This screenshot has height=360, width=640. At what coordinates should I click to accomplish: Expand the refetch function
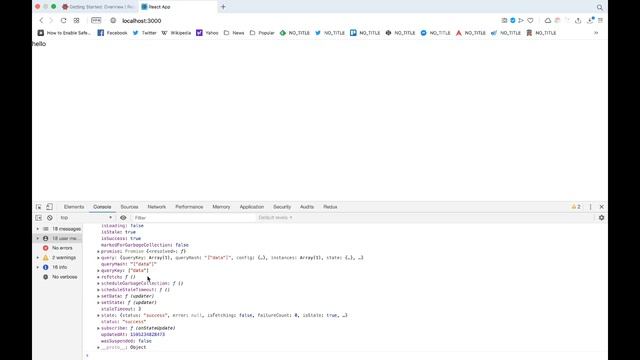pyautogui.click(x=98, y=277)
